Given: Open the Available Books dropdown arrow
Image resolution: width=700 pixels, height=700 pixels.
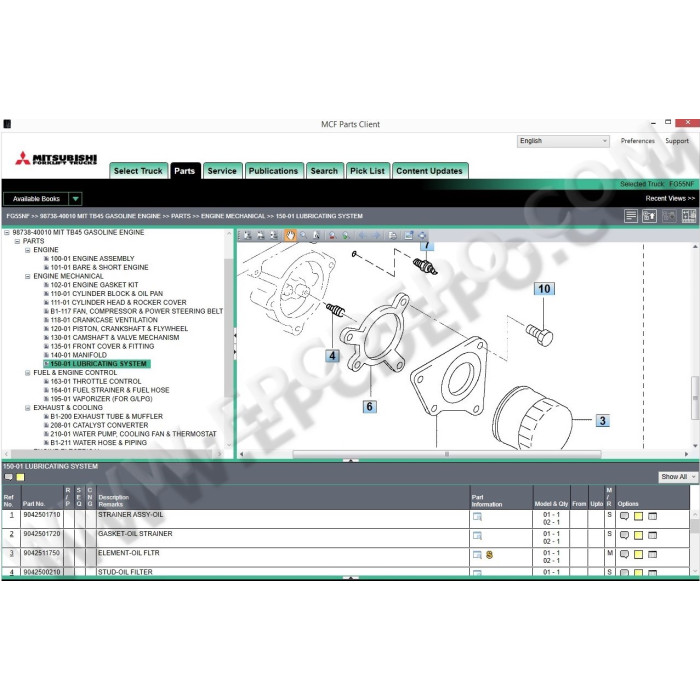Looking at the screenshot, I should 75,199.
